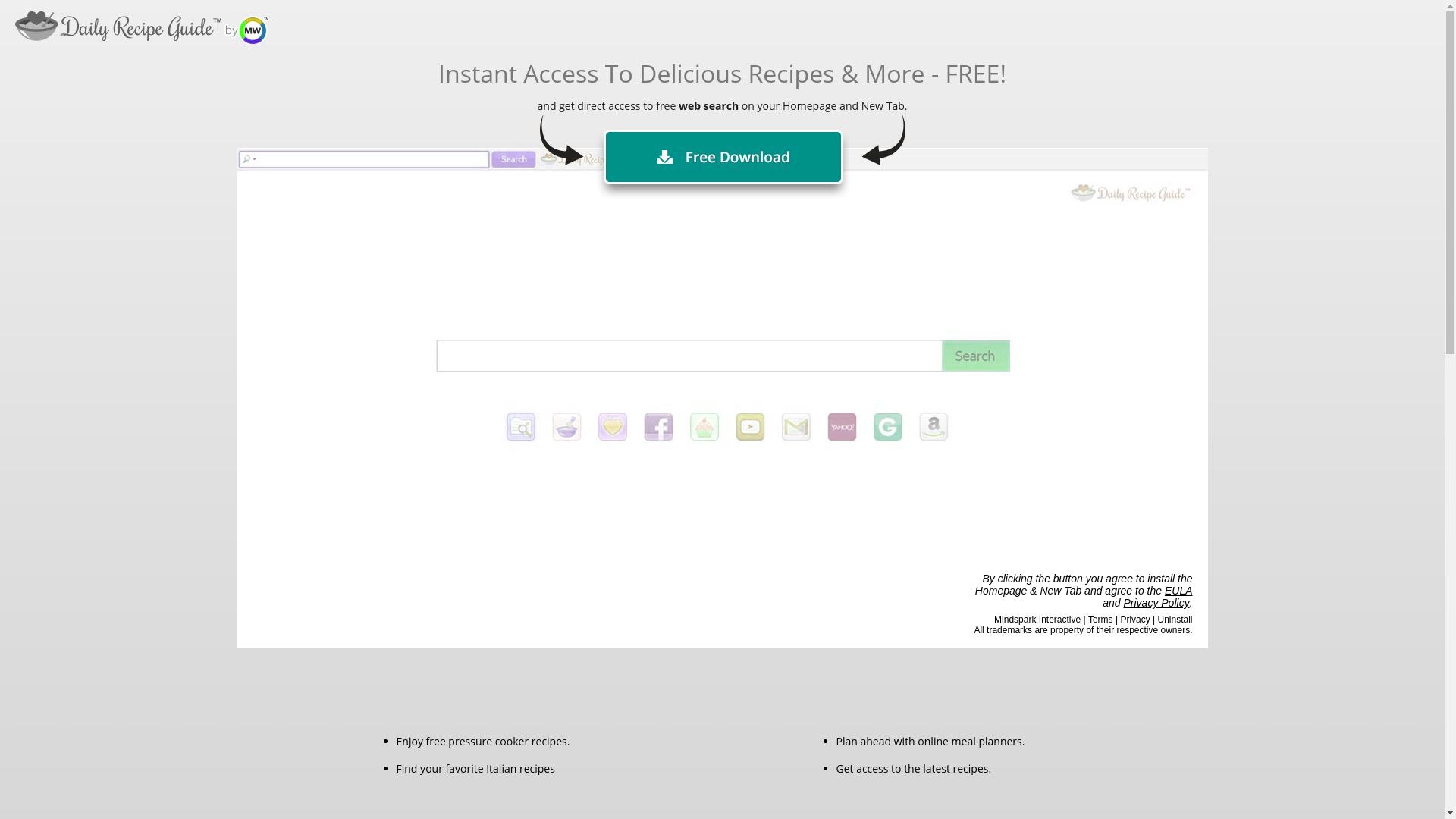Open the Facebook shortcut icon
The width and height of the screenshot is (1456, 819).
tap(658, 427)
